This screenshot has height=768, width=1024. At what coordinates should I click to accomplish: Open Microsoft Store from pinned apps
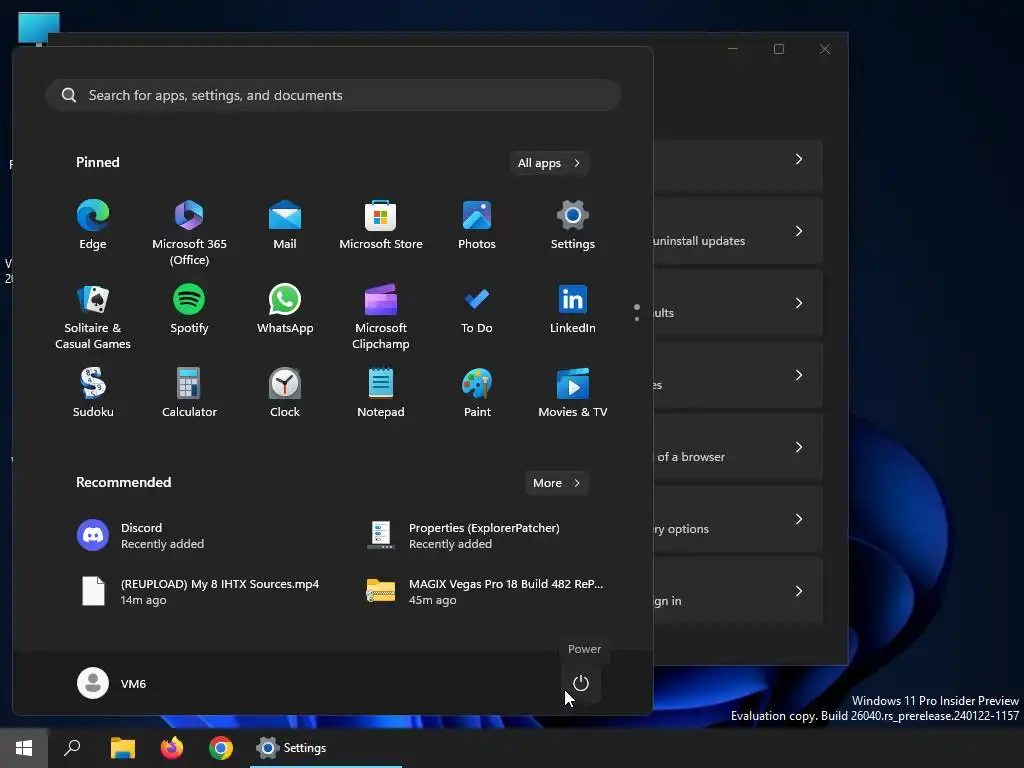(x=381, y=225)
